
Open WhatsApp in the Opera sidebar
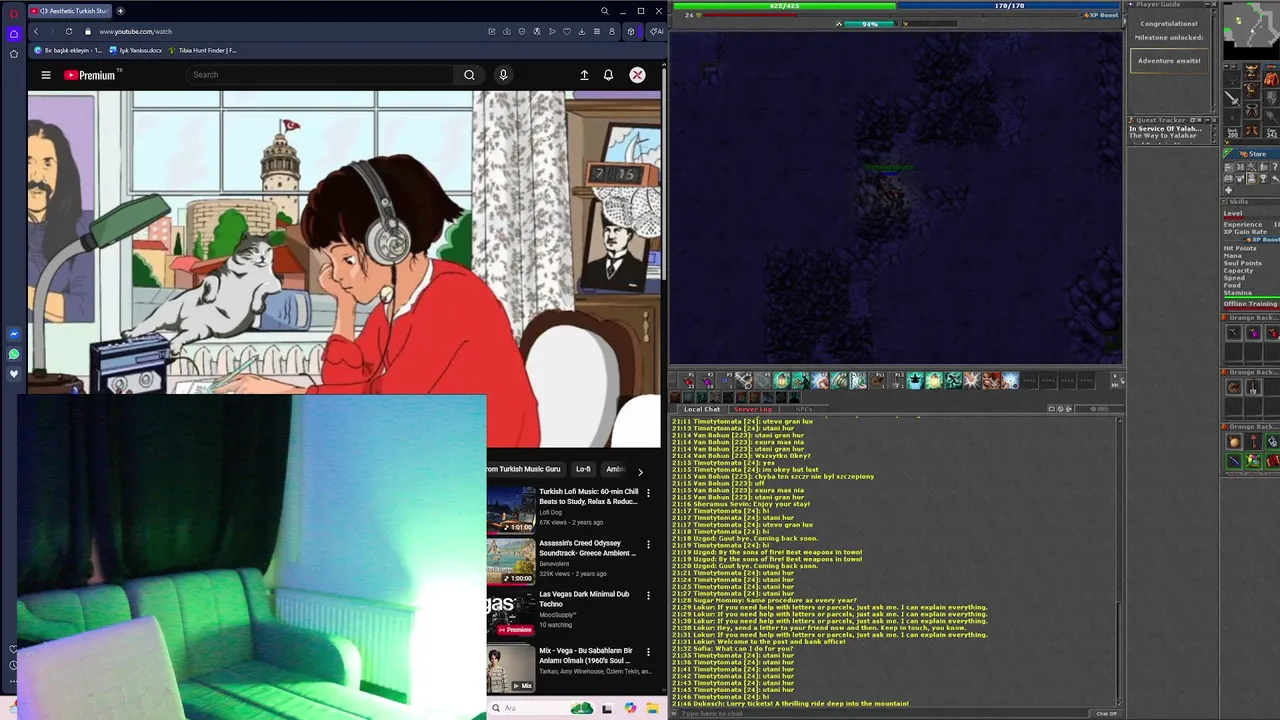tap(14, 354)
